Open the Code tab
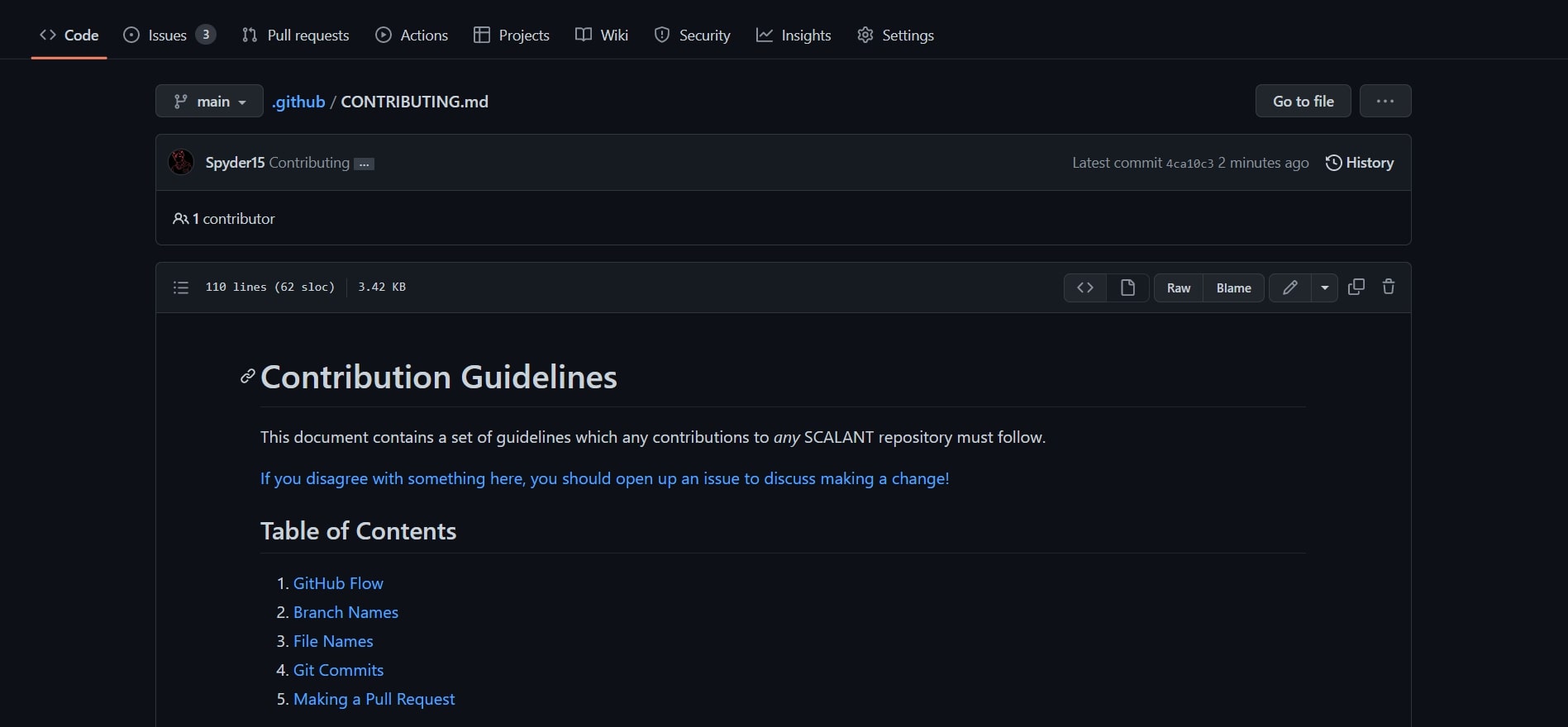Viewport: 1568px width, 727px height. (69, 35)
